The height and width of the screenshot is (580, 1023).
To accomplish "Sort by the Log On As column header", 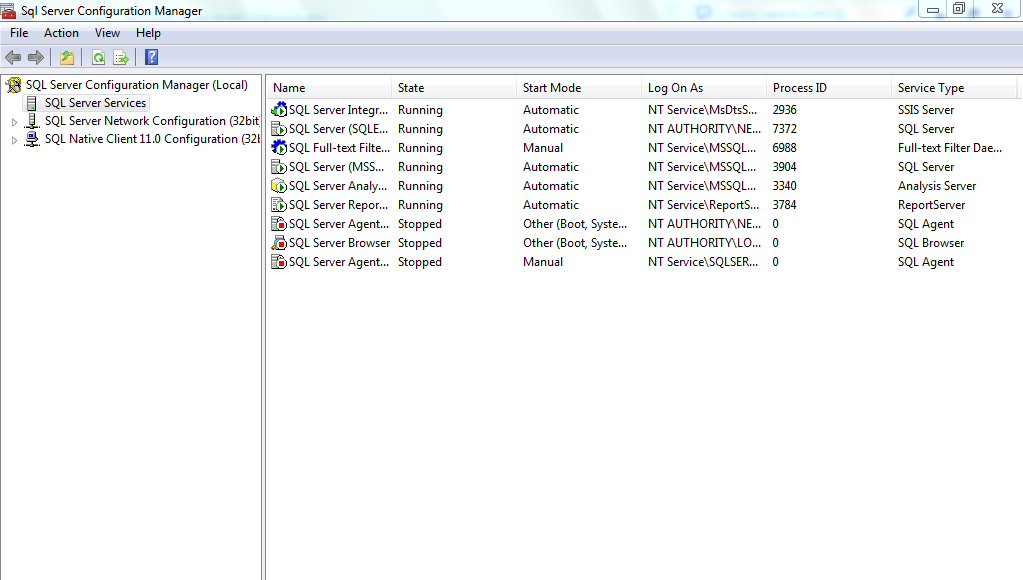I will pyautogui.click(x=704, y=87).
